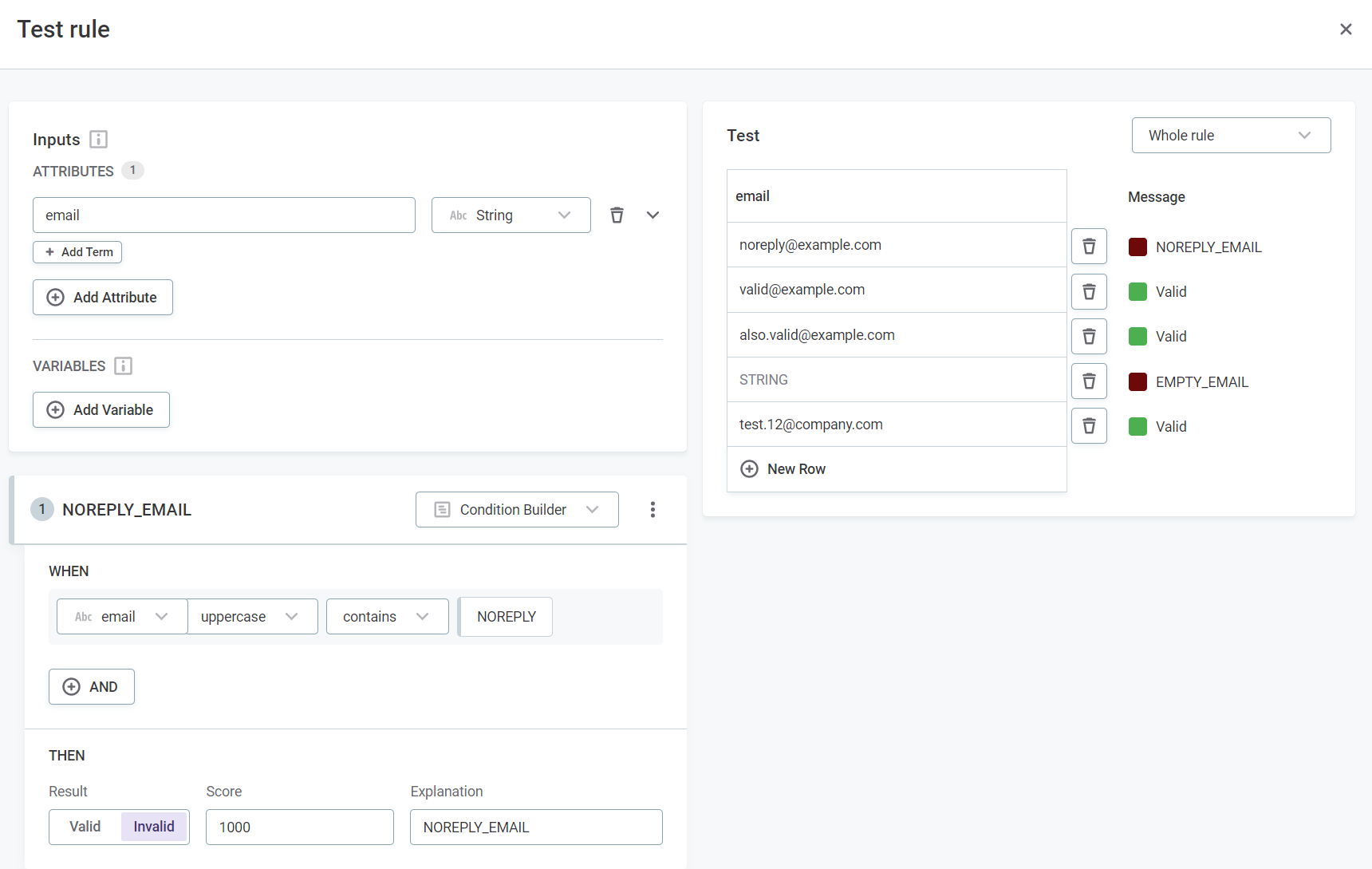
Task: Open the Whole rule test scope dropdown
Action: pos(1230,136)
